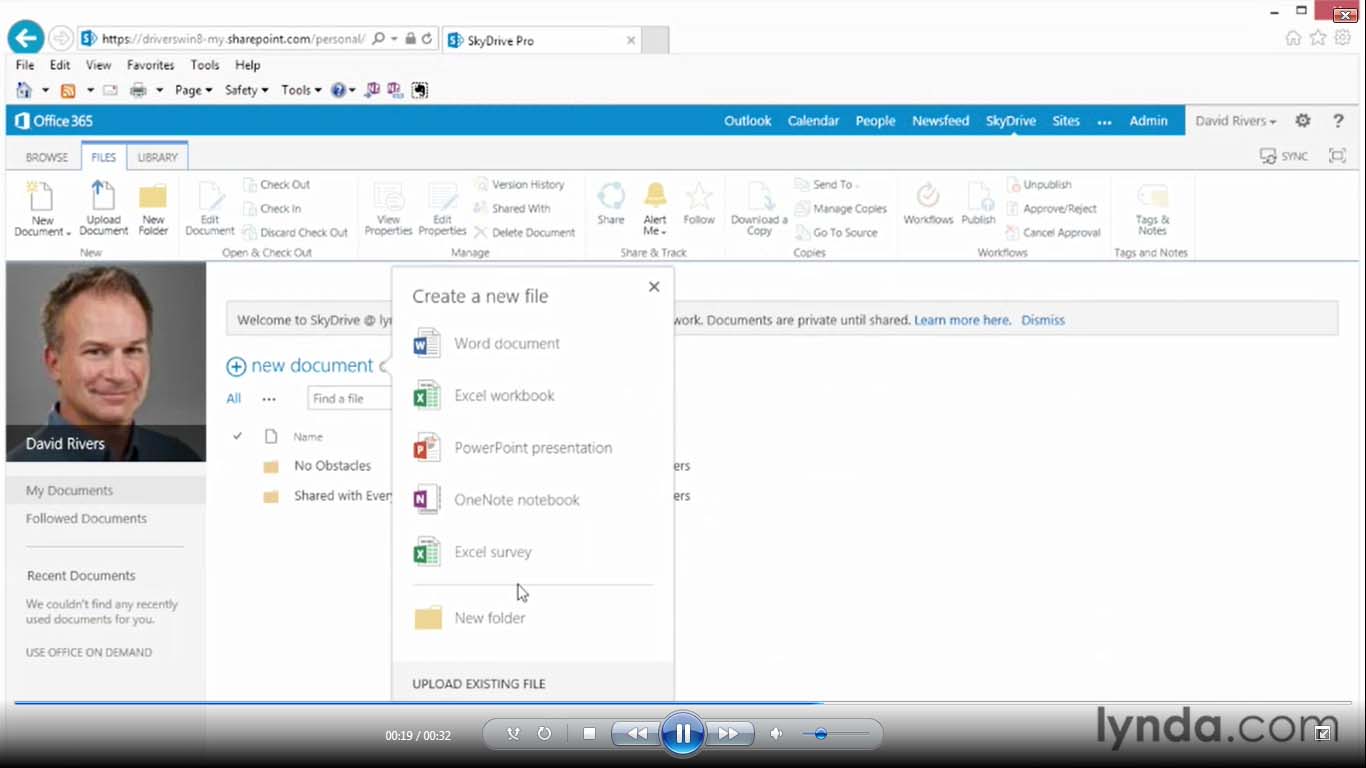Image resolution: width=1366 pixels, height=768 pixels.
Task: Click Delete Document in ribbon
Action: [525, 232]
